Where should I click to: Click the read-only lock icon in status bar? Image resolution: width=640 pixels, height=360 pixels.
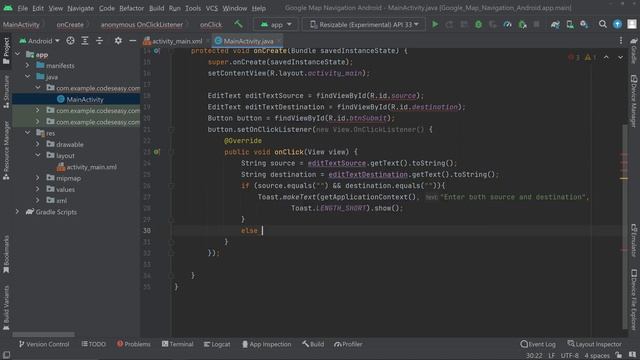(x=619, y=355)
